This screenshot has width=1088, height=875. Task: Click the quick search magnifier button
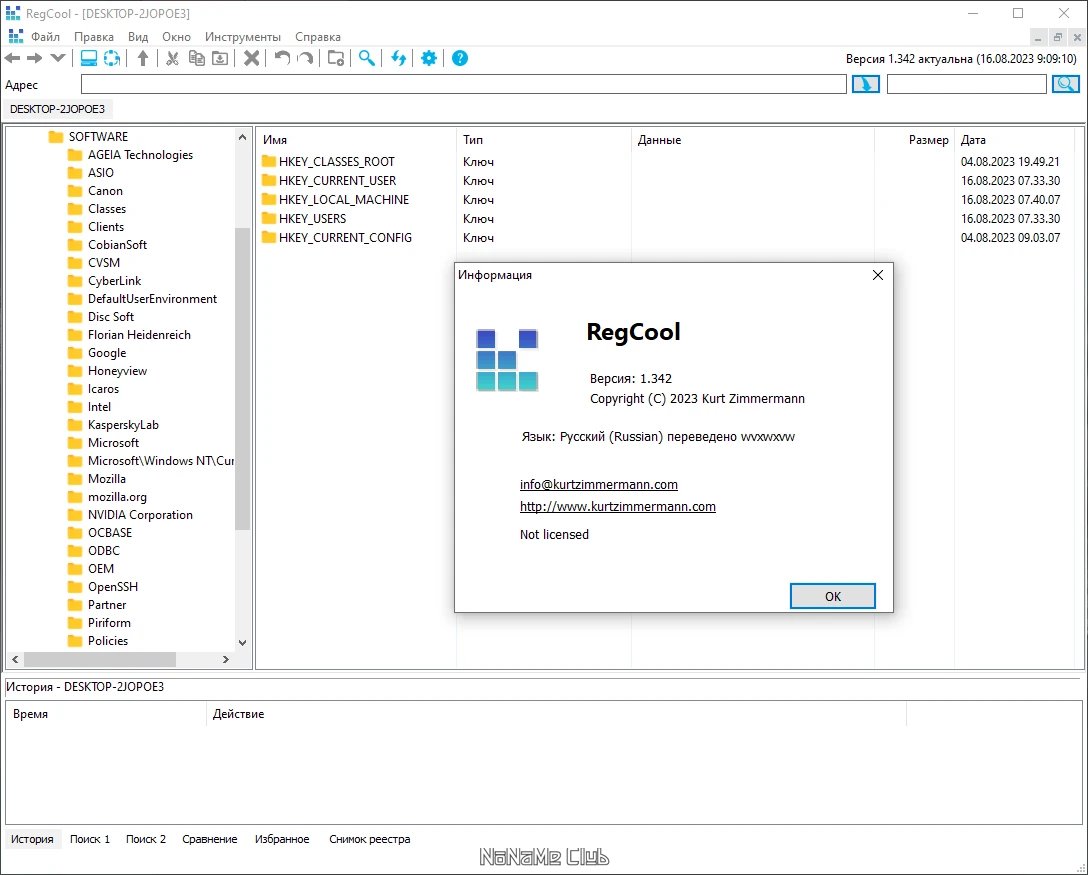[1066, 85]
